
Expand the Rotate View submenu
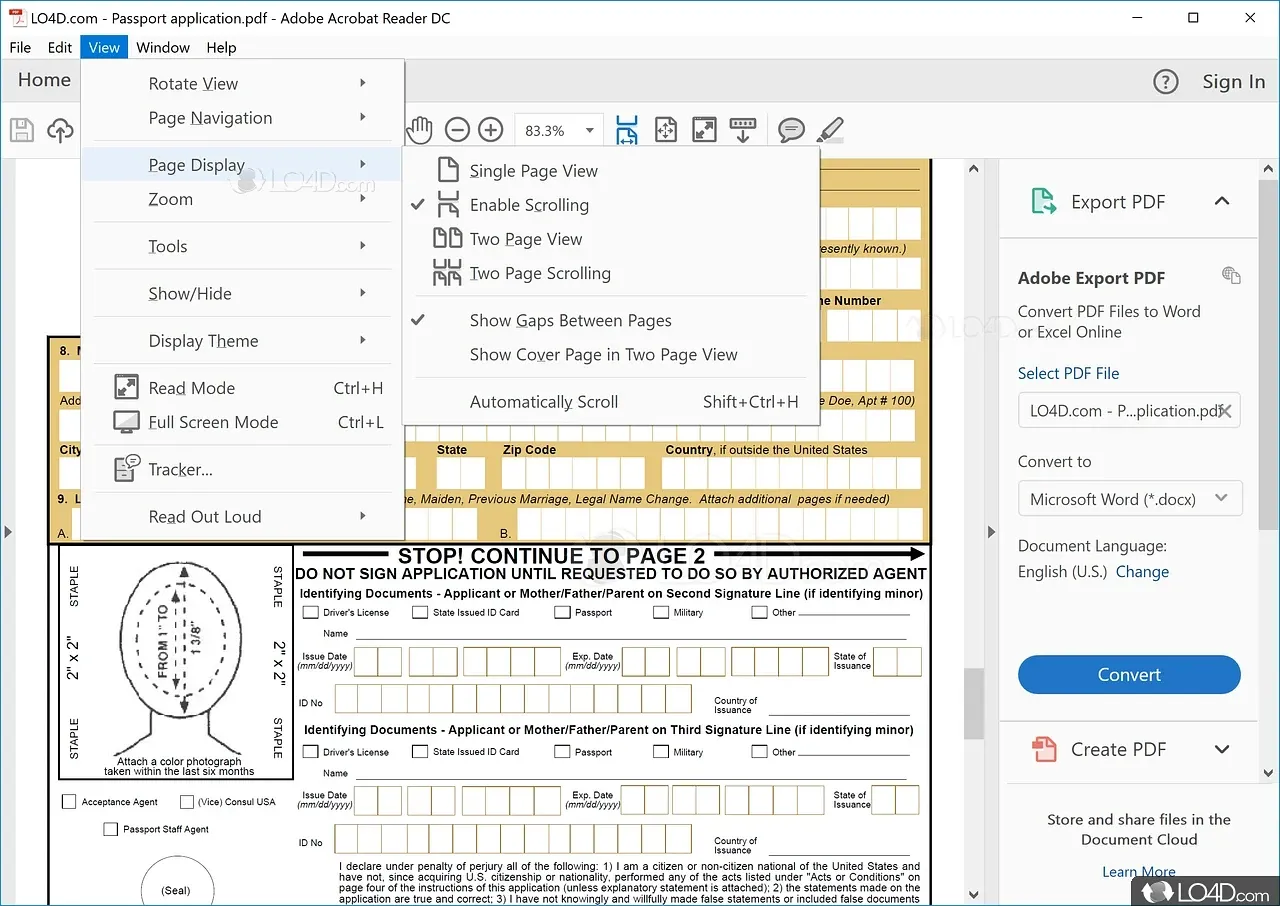[243, 84]
